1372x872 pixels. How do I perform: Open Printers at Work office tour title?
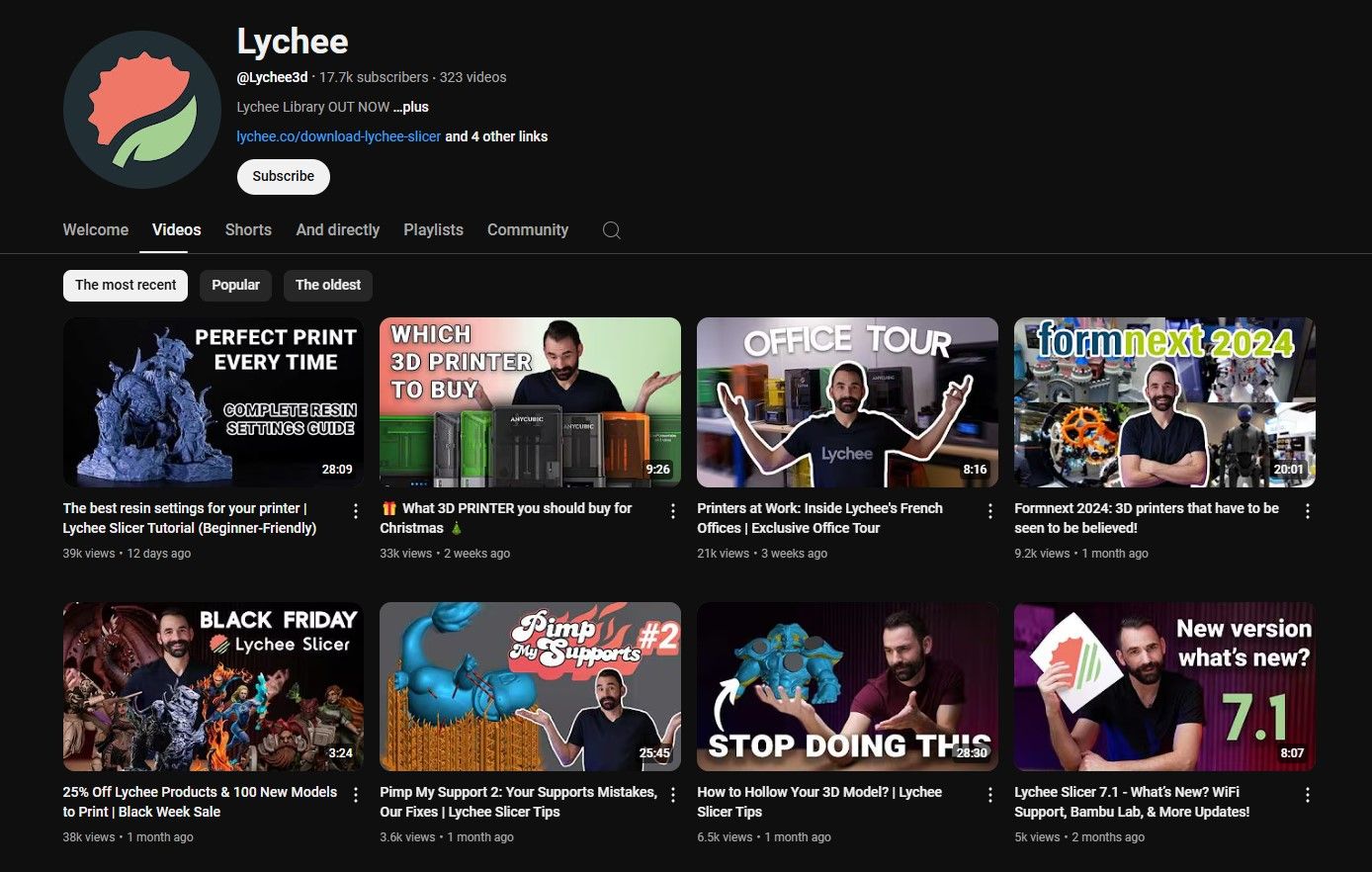[x=819, y=518]
